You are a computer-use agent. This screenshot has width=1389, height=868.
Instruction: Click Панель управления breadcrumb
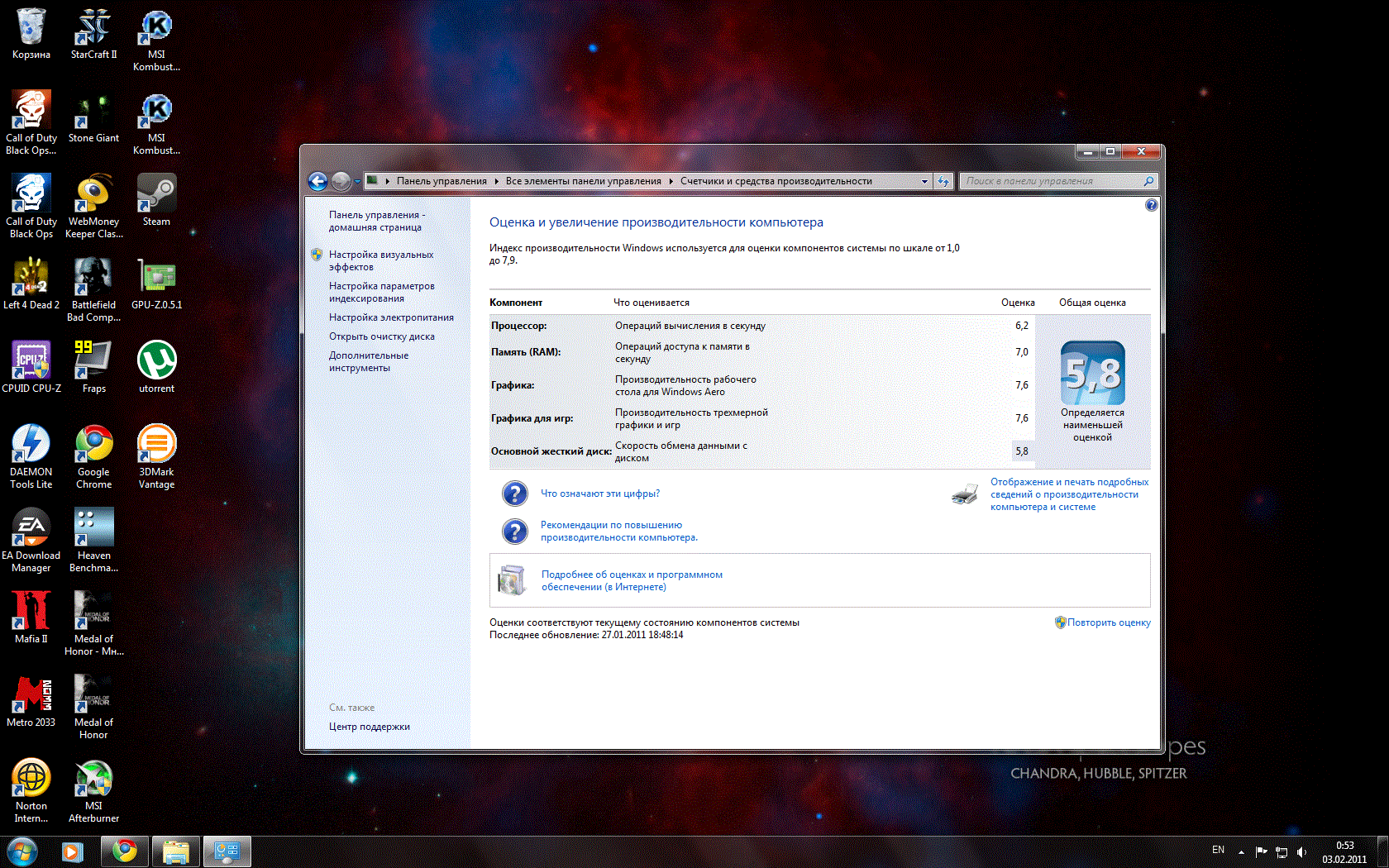[x=442, y=181]
